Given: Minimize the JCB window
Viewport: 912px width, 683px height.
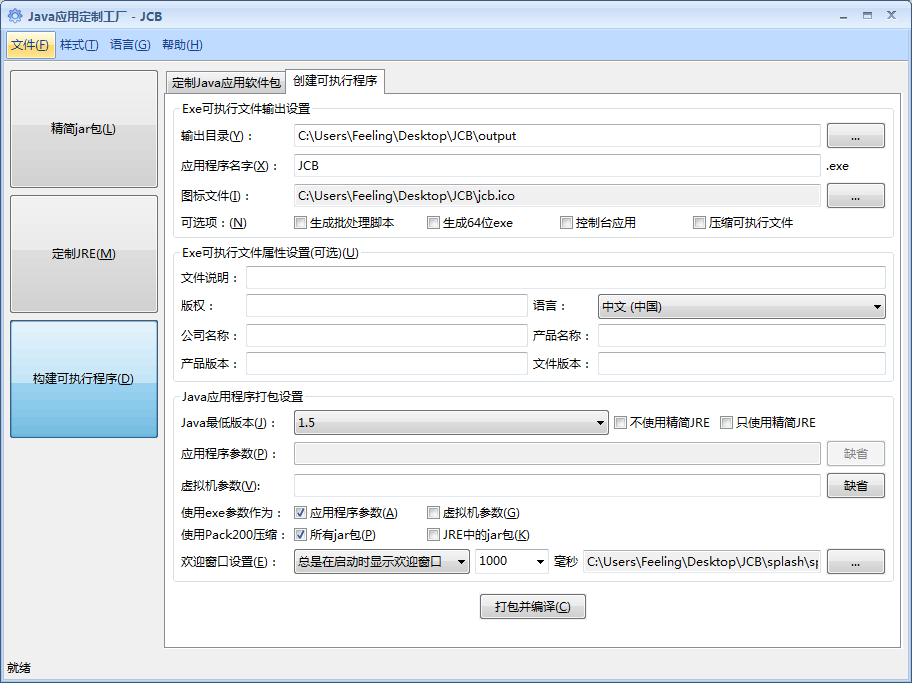Looking at the screenshot, I should (x=843, y=16).
